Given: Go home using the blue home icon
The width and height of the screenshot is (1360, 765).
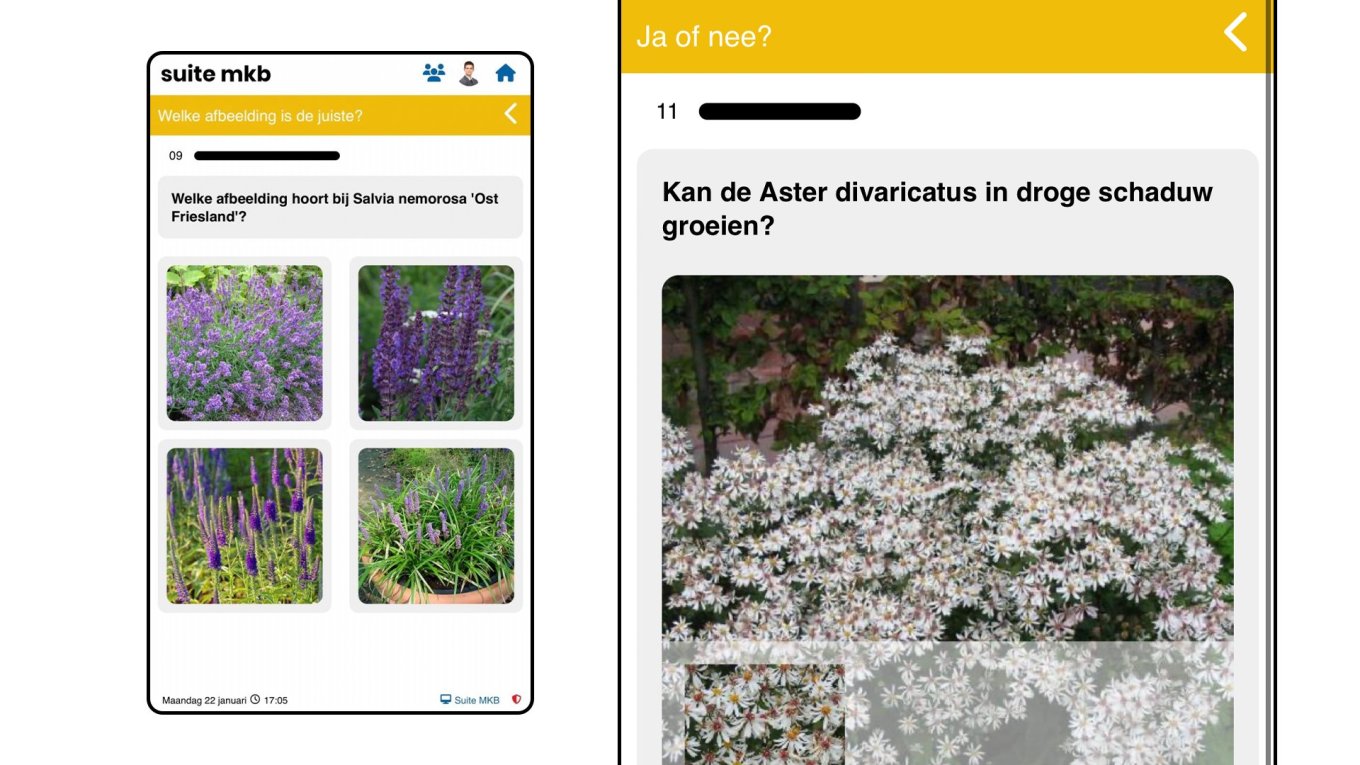Looking at the screenshot, I should pyautogui.click(x=507, y=71).
